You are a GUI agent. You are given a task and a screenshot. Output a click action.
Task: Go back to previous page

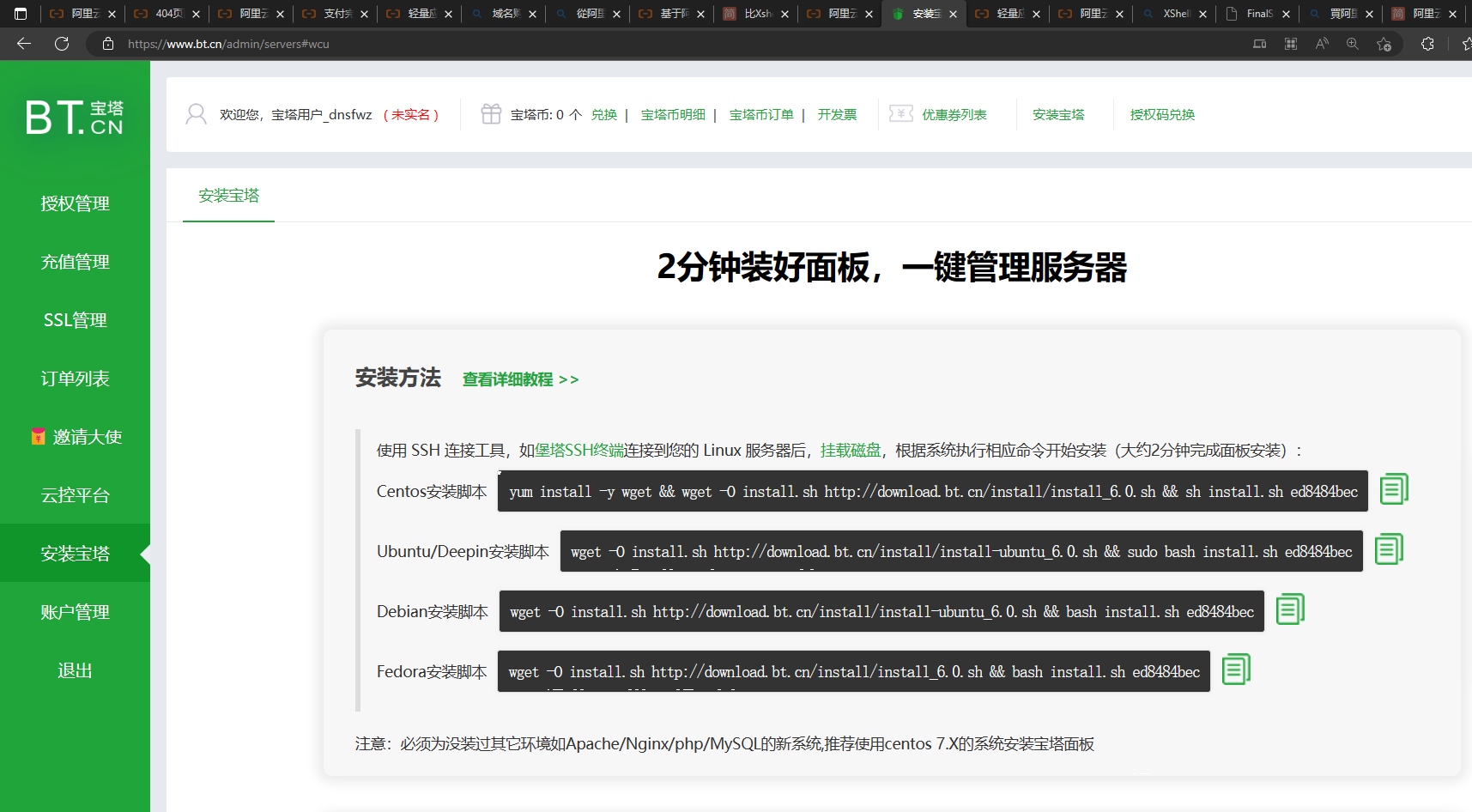(x=24, y=44)
